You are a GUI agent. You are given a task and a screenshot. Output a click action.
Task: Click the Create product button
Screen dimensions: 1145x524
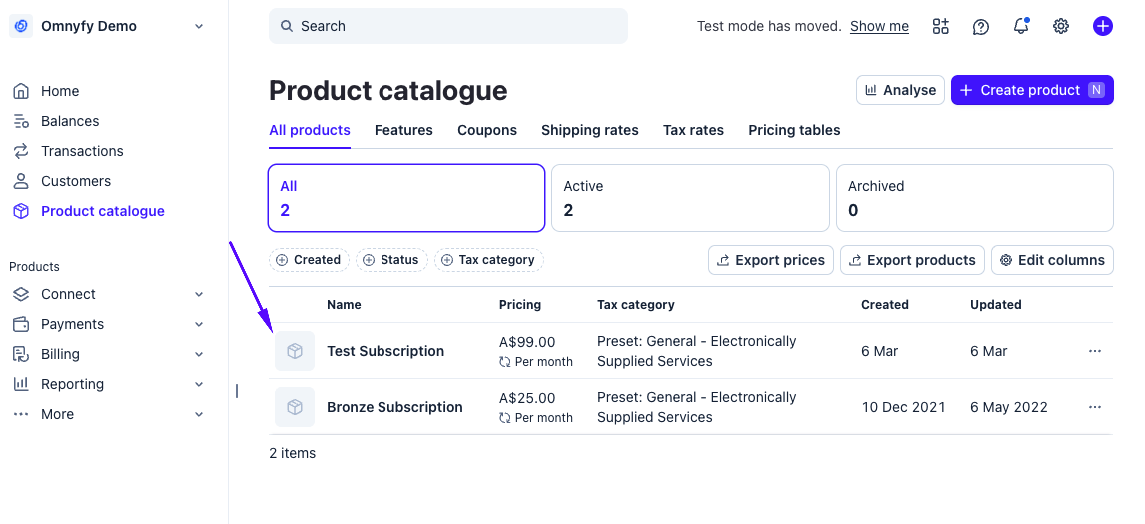[1032, 90]
